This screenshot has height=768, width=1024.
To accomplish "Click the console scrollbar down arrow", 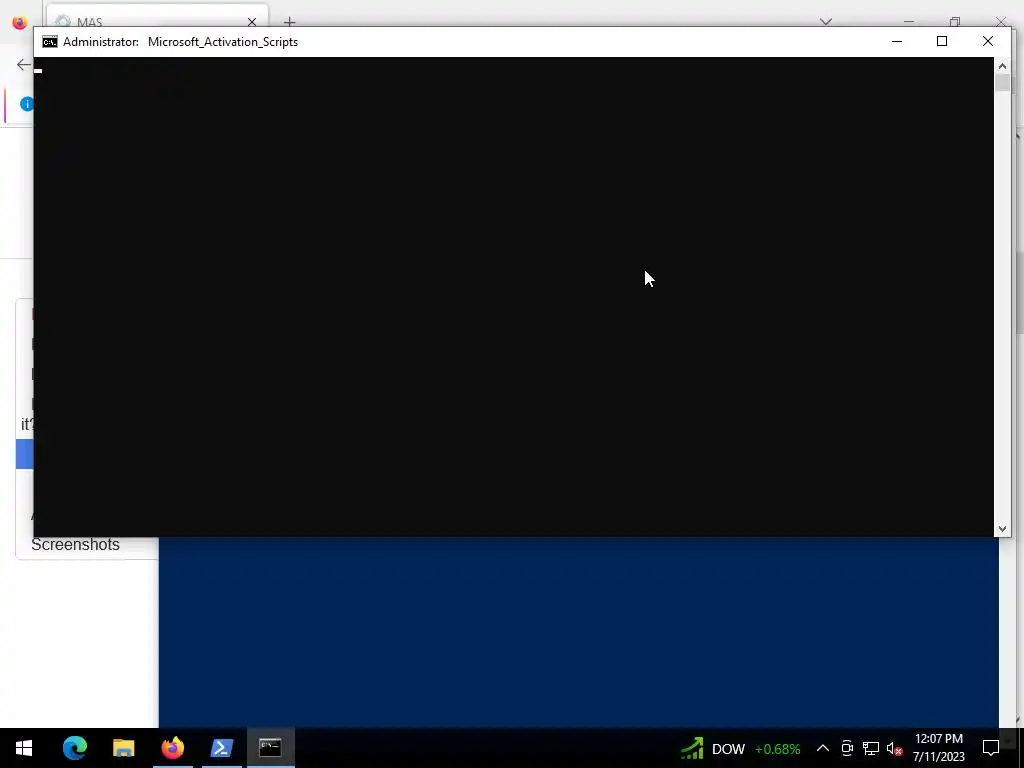I will click(1002, 529).
